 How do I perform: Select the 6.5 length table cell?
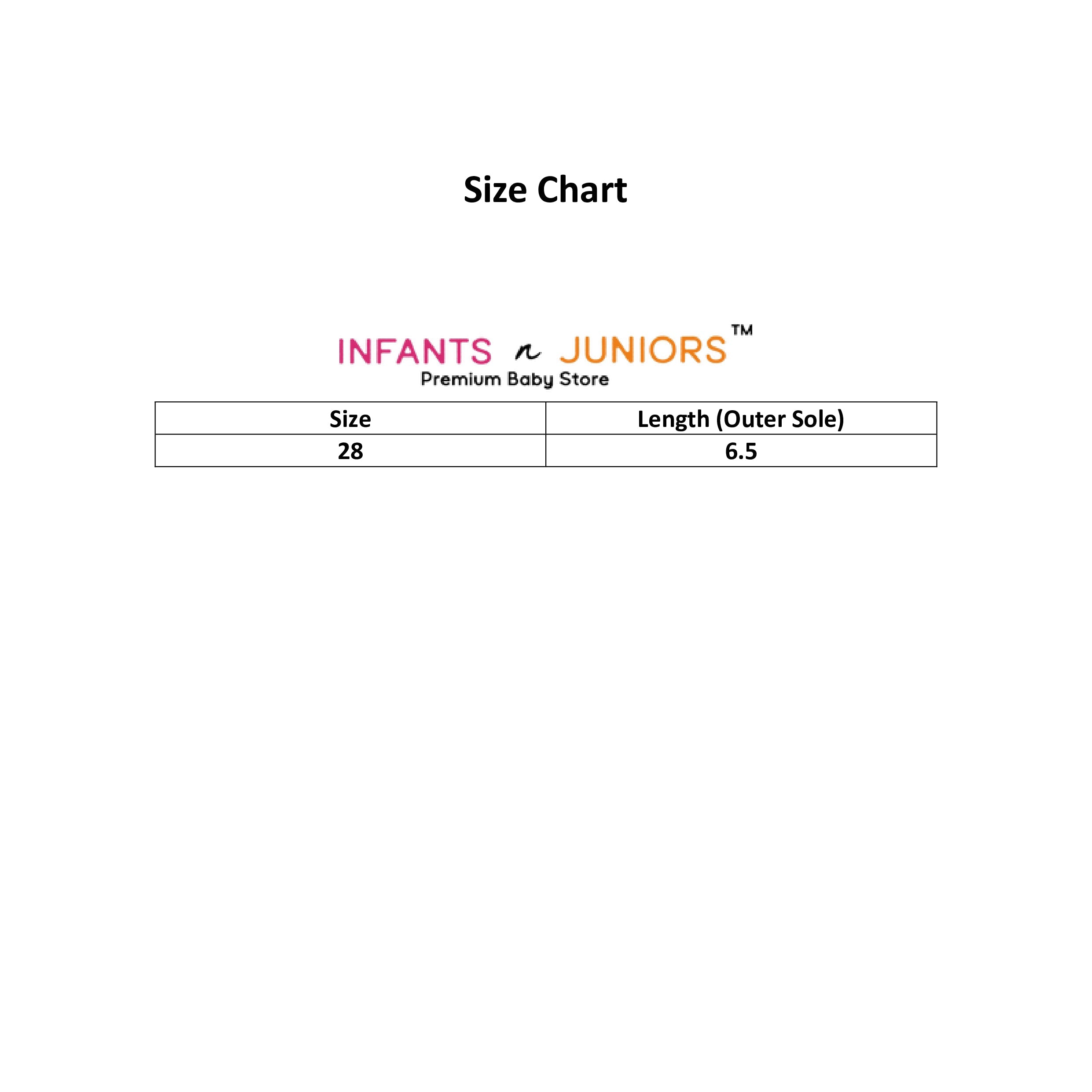(x=741, y=451)
